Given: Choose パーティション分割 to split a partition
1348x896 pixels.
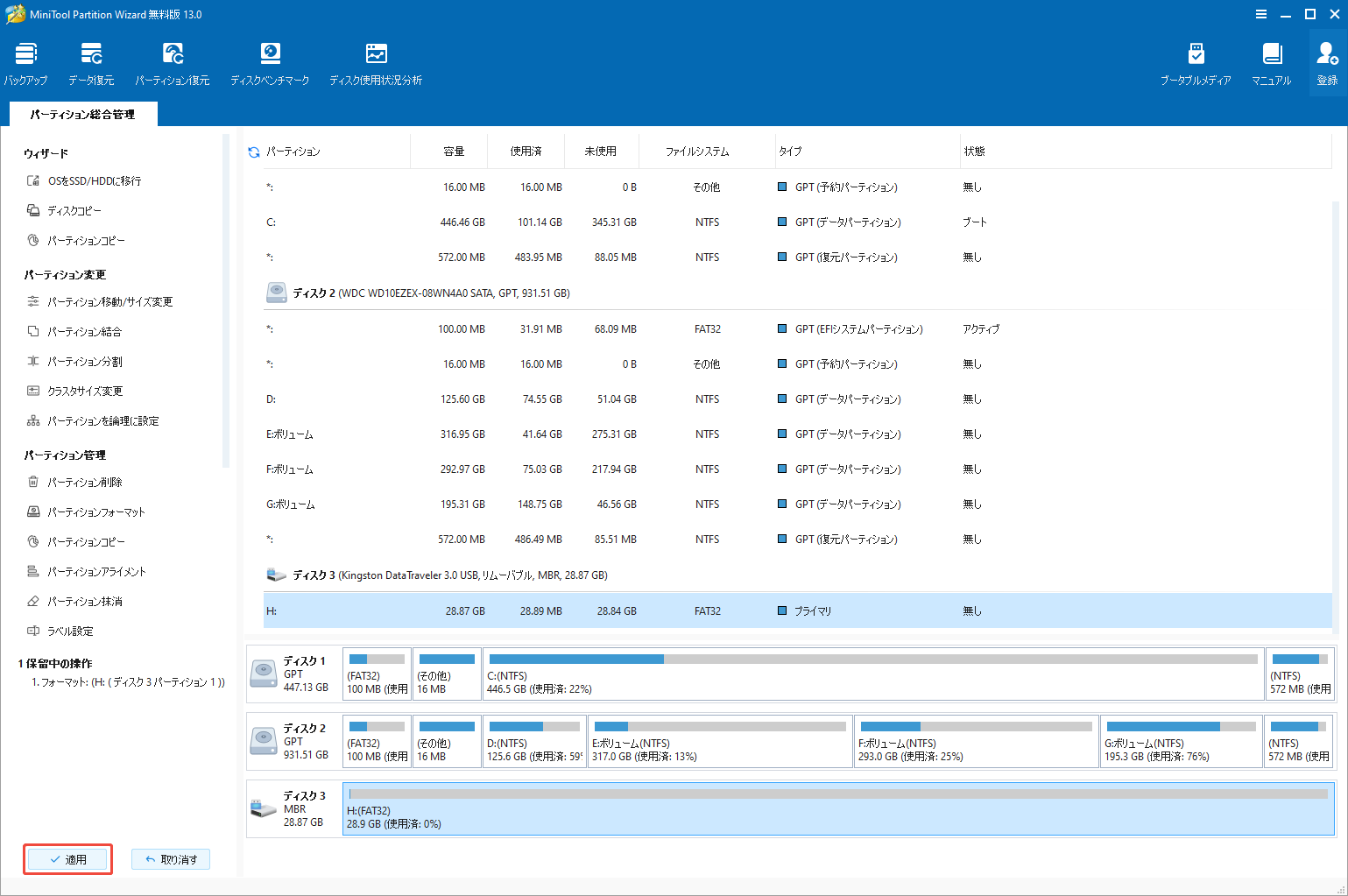Looking at the screenshot, I should click(x=79, y=361).
